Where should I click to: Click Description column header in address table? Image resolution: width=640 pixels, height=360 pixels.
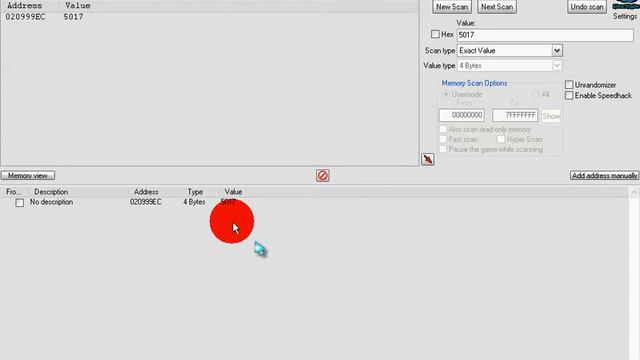(x=51, y=192)
